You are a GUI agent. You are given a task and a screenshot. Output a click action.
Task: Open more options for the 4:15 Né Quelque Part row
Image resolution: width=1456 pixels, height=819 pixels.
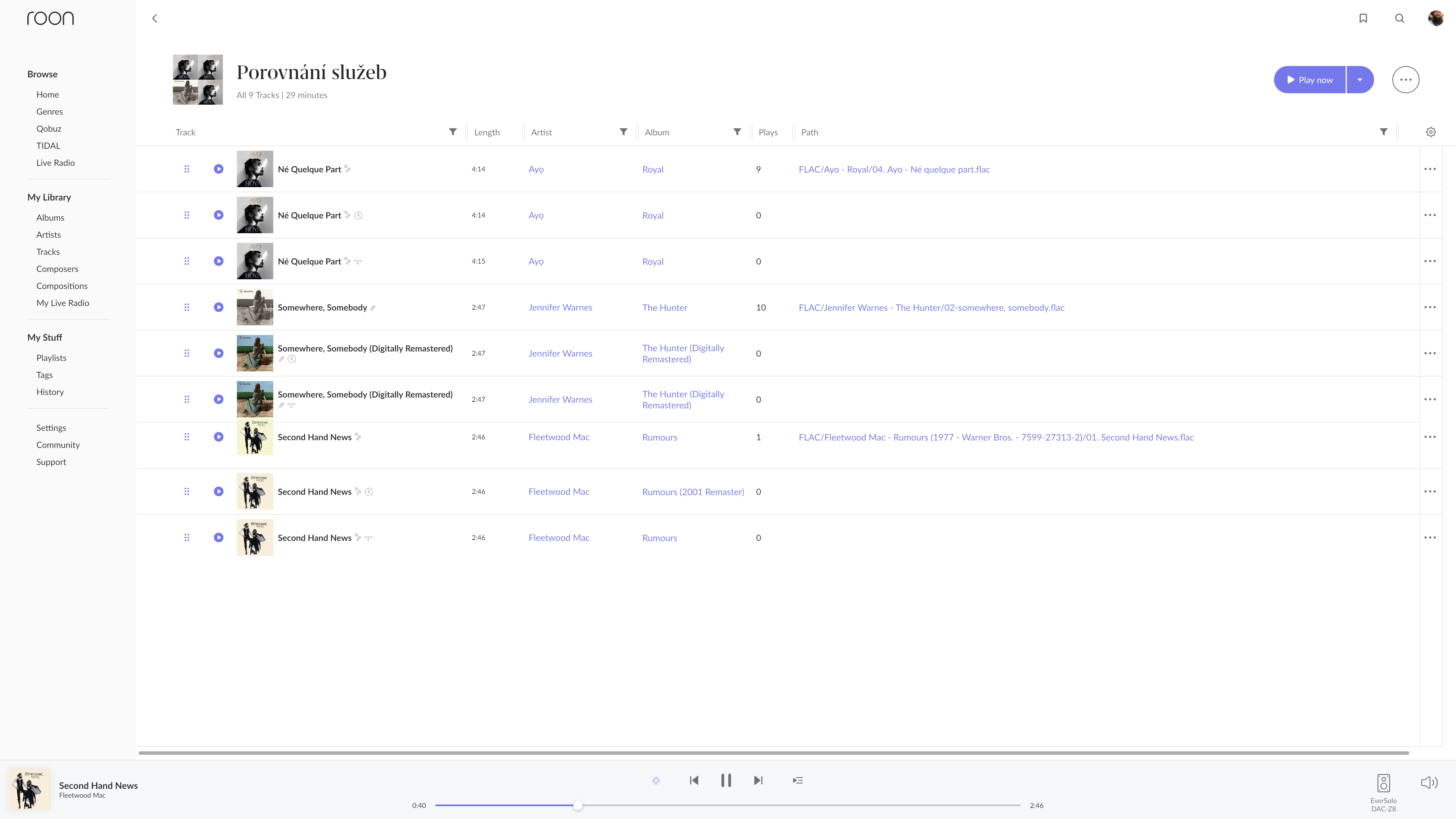pos(1430,261)
